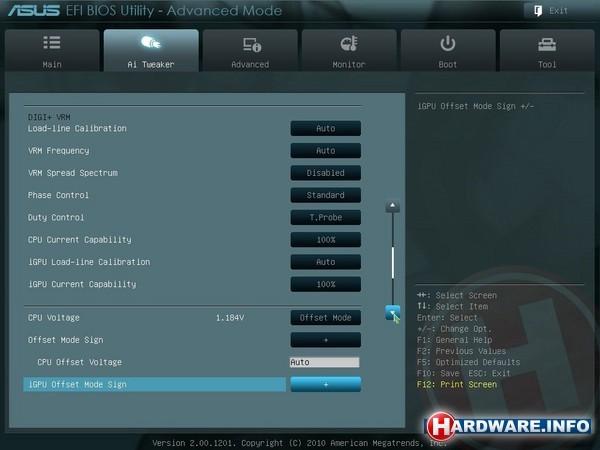Open Load-line Calibration Auto dropdown
Screen dimensions: 600x450
(x=326, y=128)
